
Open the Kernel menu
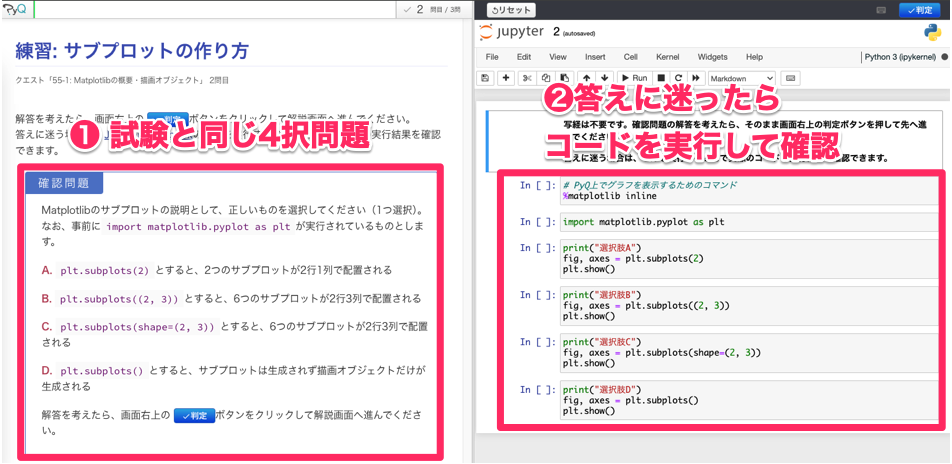pos(668,57)
